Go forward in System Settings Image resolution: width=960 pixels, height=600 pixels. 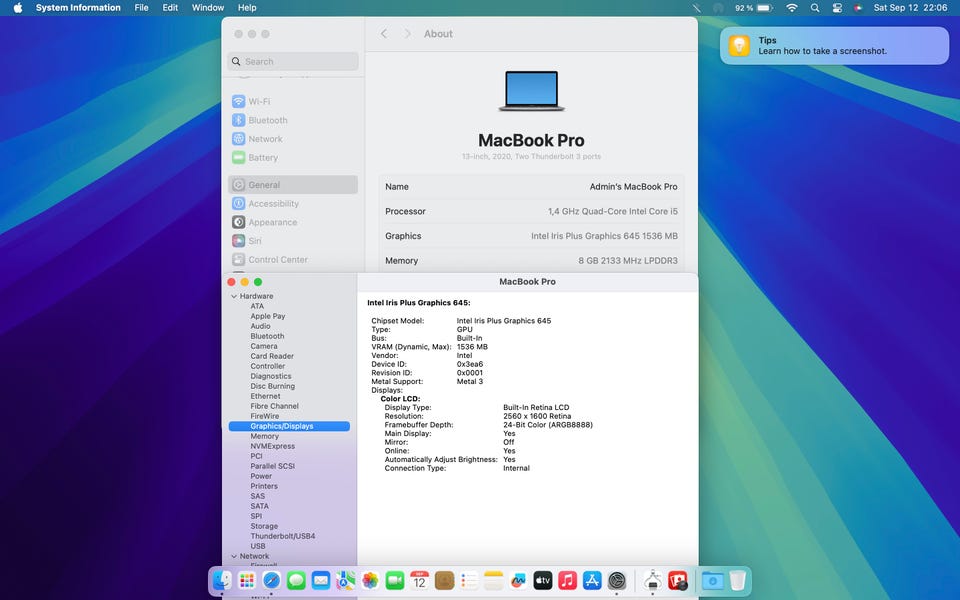coord(407,34)
